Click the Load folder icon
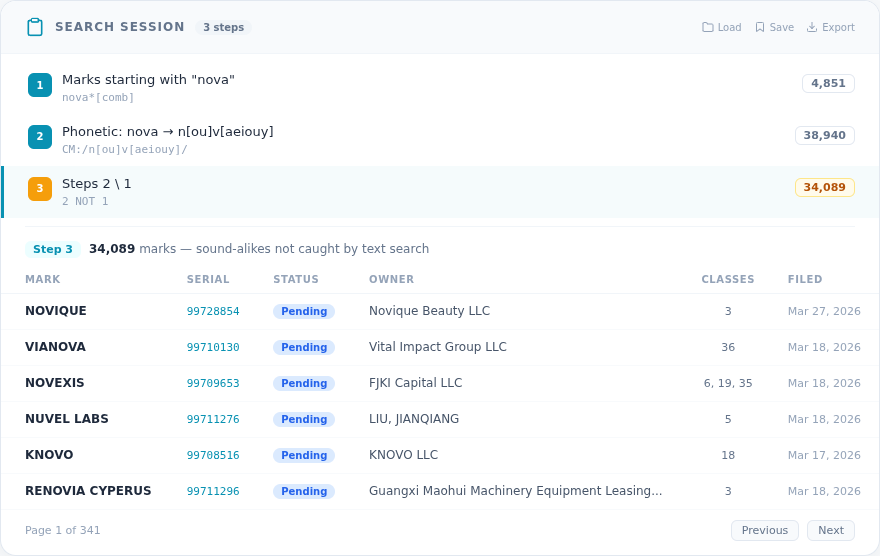Viewport: 880px width, 556px height. [x=708, y=28]
